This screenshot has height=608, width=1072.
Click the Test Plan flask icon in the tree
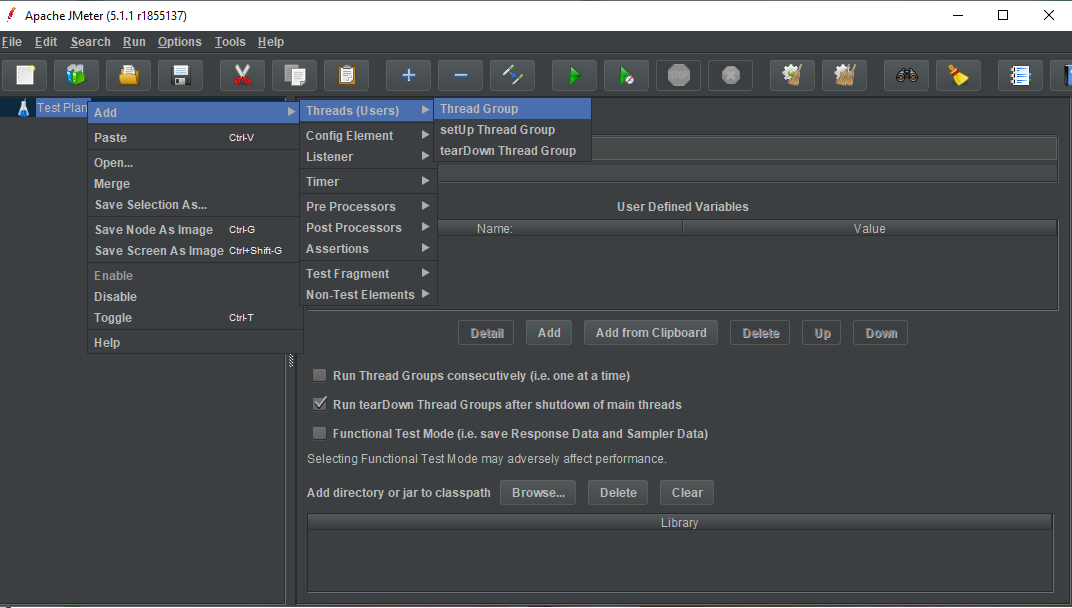pyautogui.click(x=23, y=108)
